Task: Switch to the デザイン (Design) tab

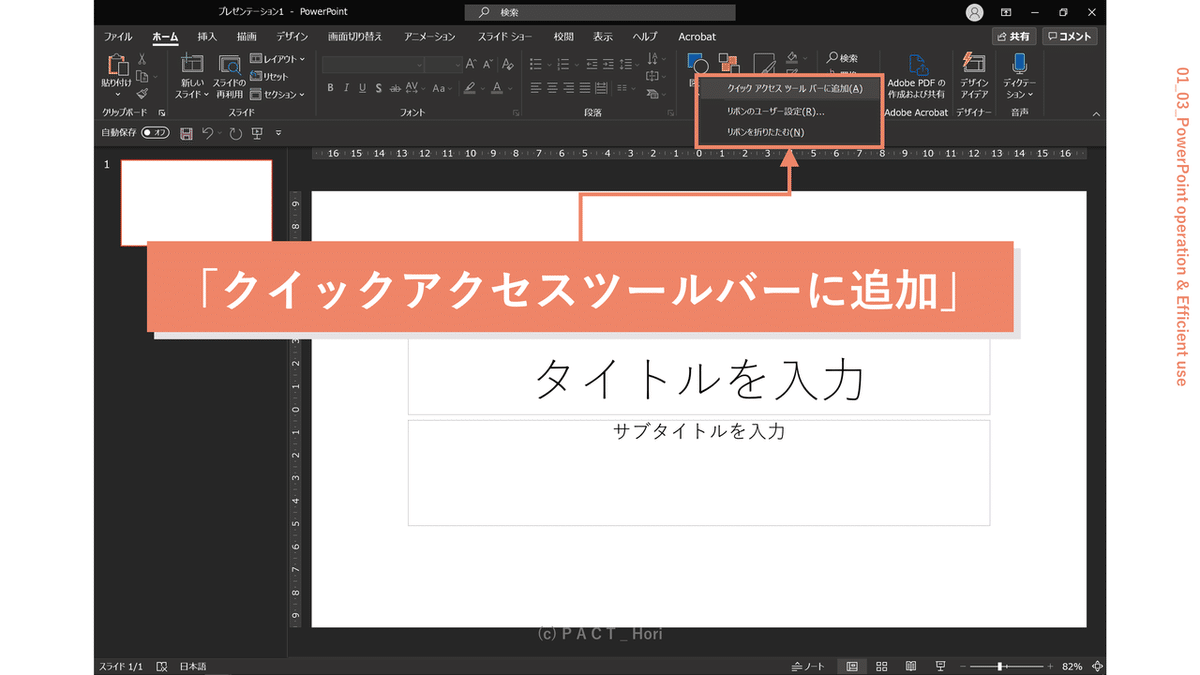Action: [x=292, y=37]
